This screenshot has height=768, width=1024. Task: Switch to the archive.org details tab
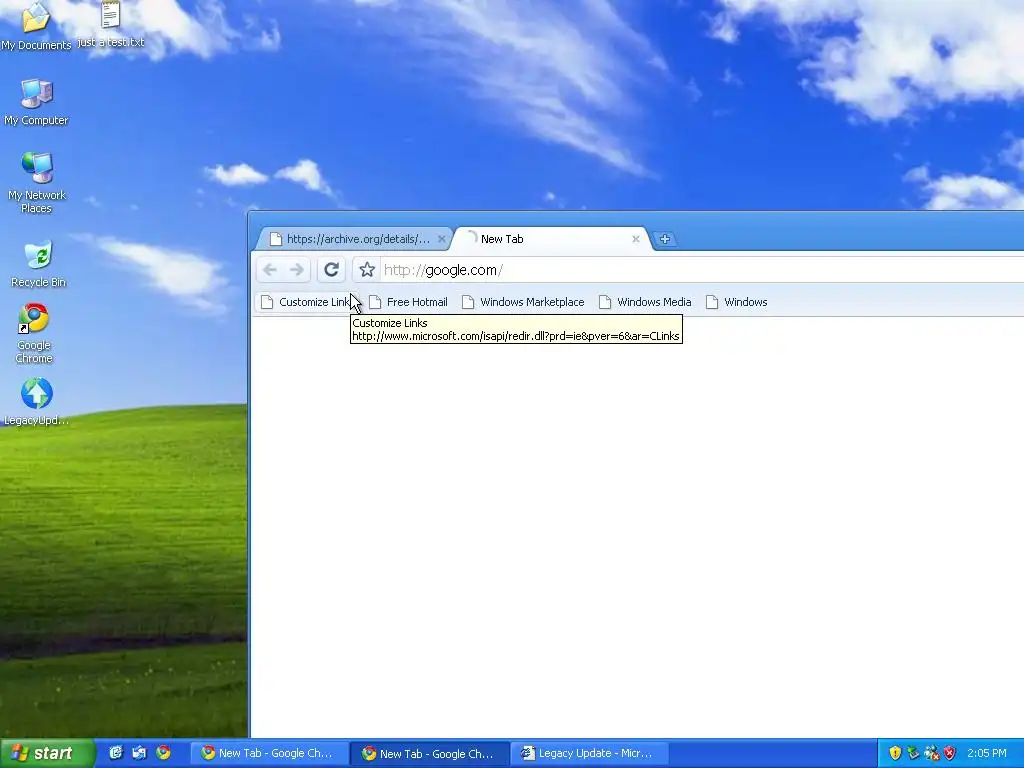coord(355,239)
